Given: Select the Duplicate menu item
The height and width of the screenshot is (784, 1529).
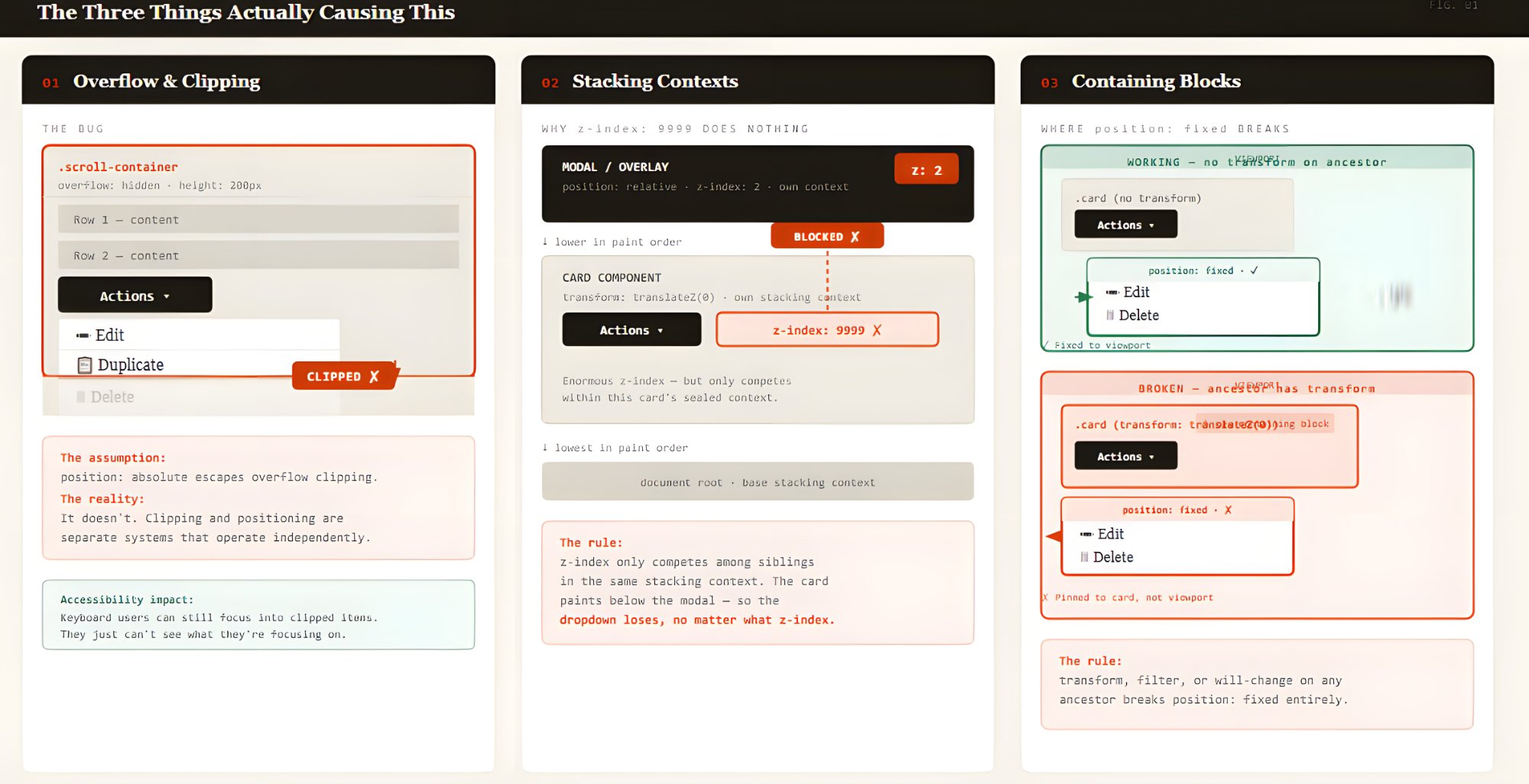Looking at the screenshot, I should pyautogui.click(x=130, y=365).
